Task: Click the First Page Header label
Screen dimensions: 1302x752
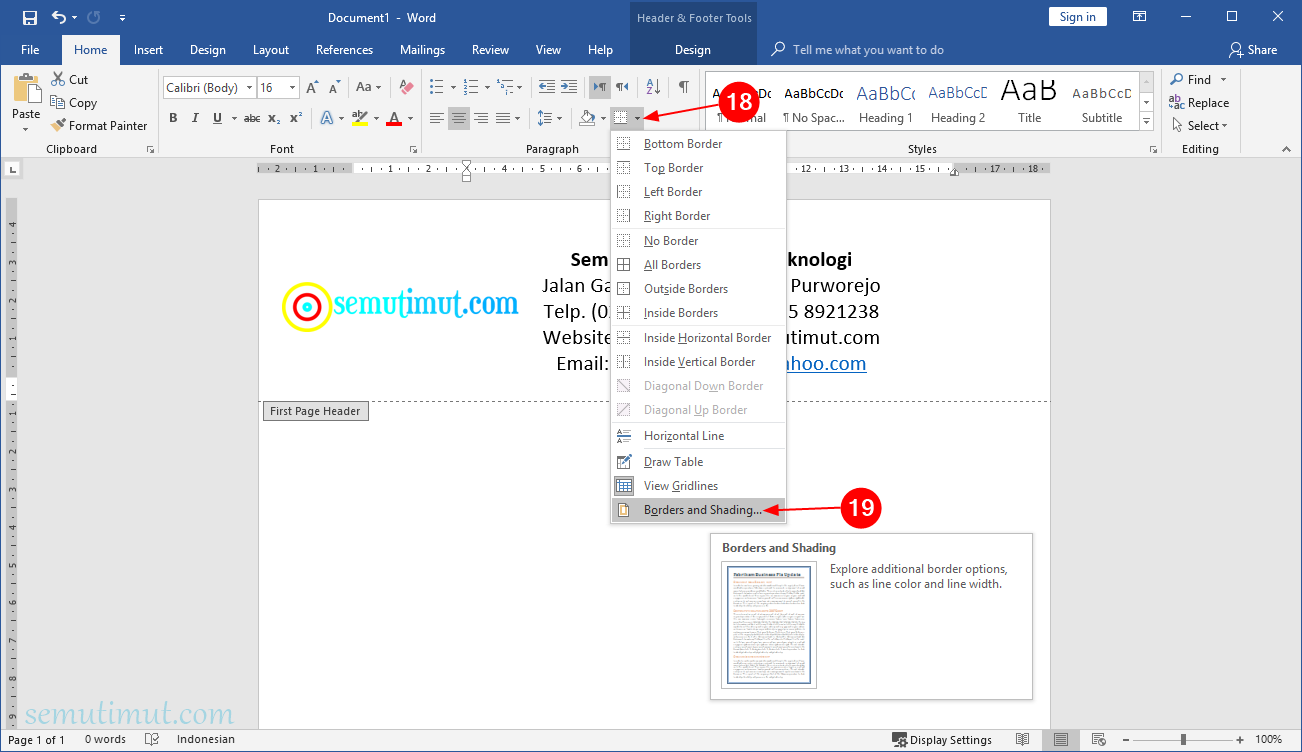Action: (x=315, y=410)
